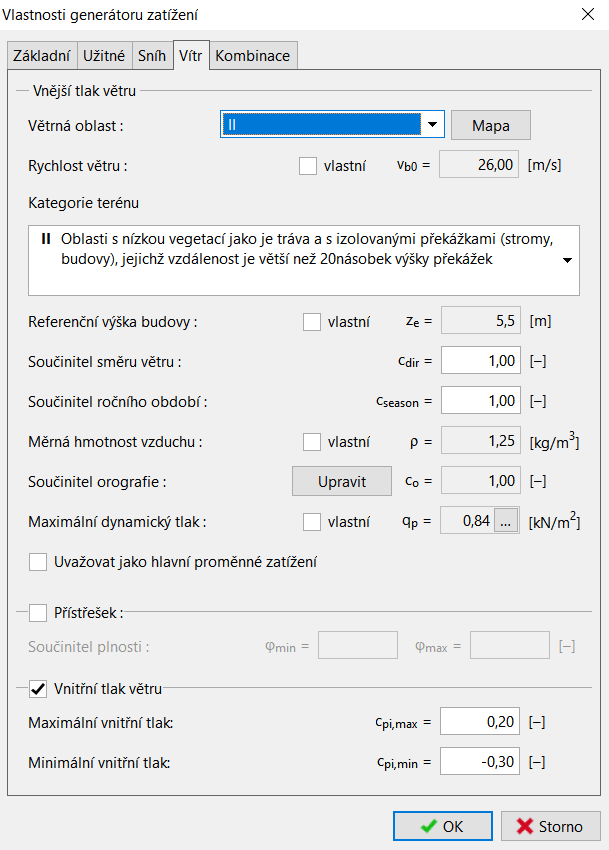Open the qp details ellipsis button
Image resolution: width=609 pixels, height=850 pixels.
coord(505,521)
